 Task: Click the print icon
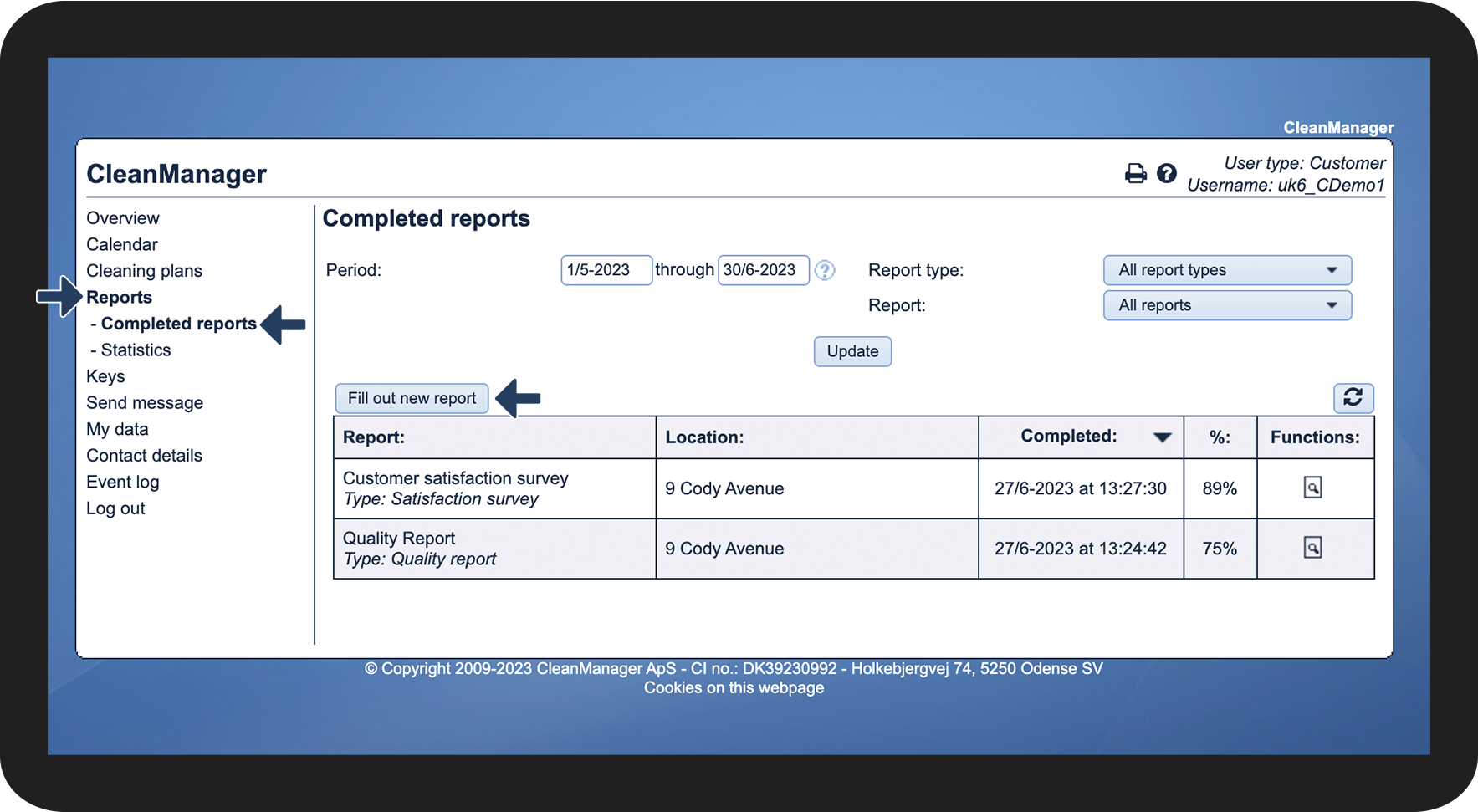pos(1135,173)
